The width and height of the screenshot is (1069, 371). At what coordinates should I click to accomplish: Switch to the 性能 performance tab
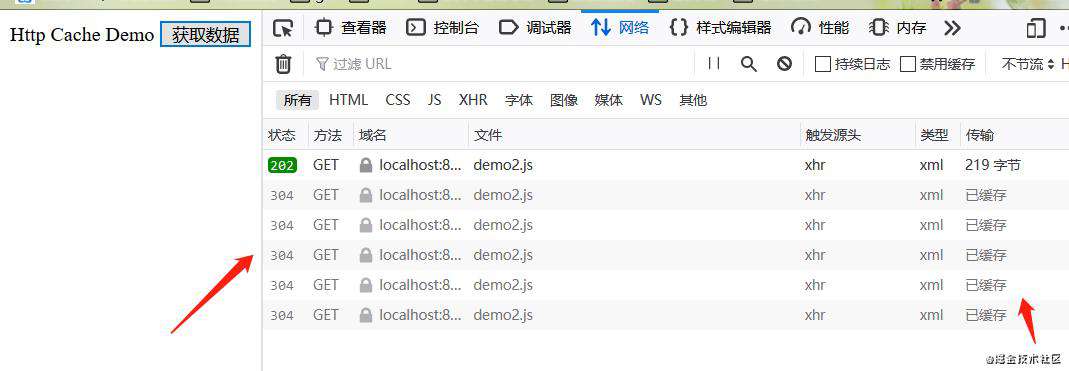click(x=819, y=28)
